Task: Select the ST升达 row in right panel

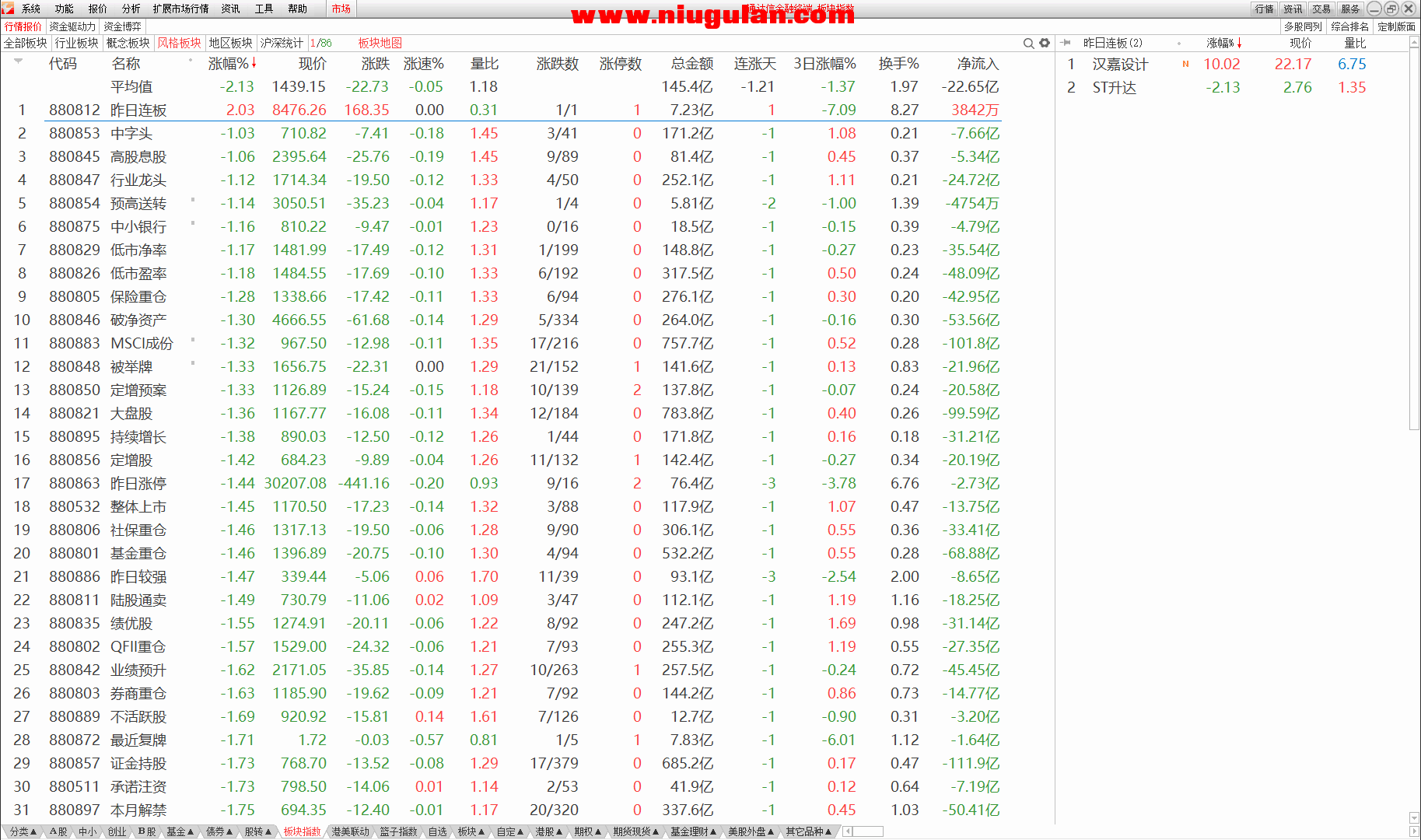Action: [x=1233, y=88]
